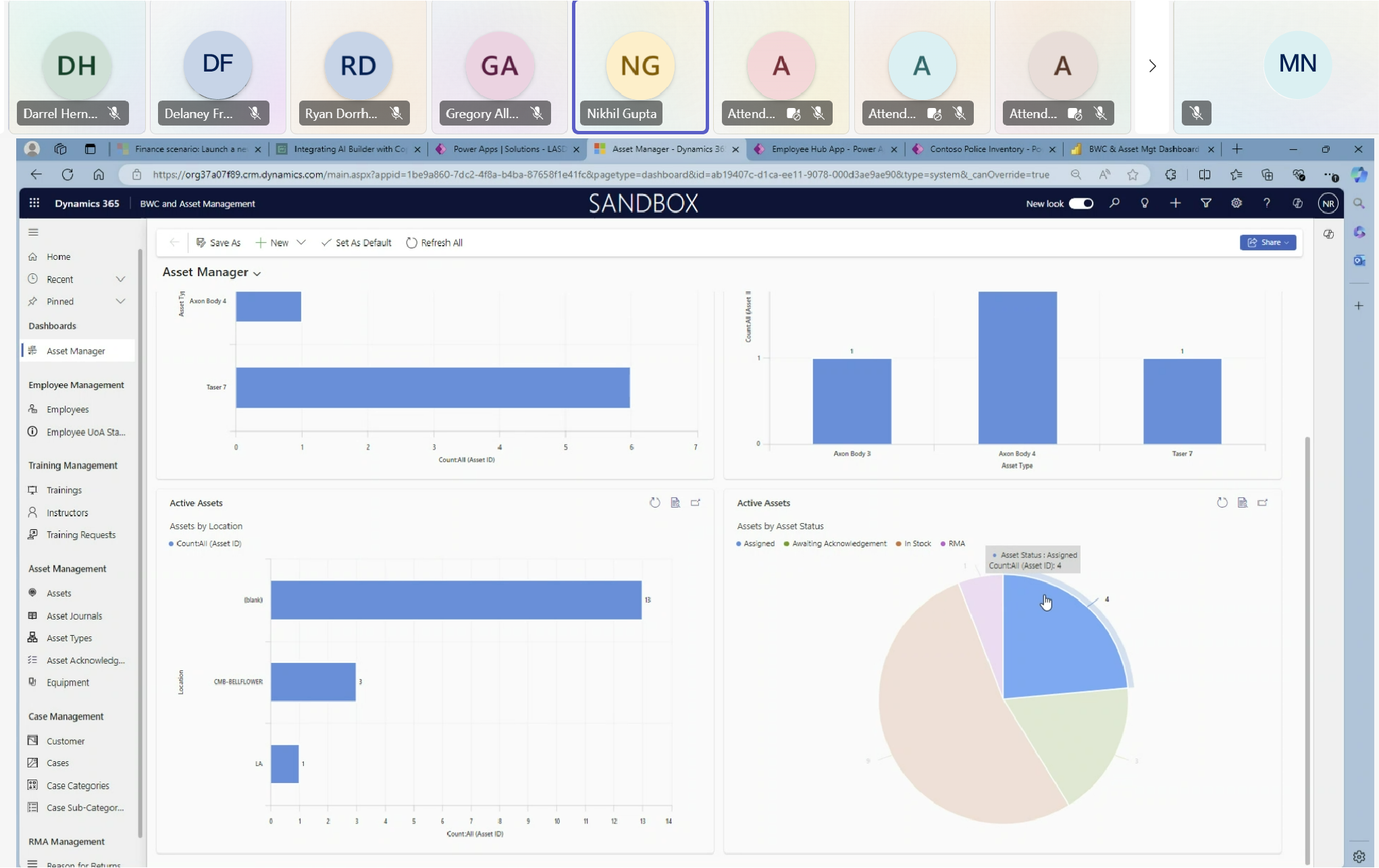The image size is (1379, 868).
Task: Click the help question mark icon
Action: coord(1267,203)
